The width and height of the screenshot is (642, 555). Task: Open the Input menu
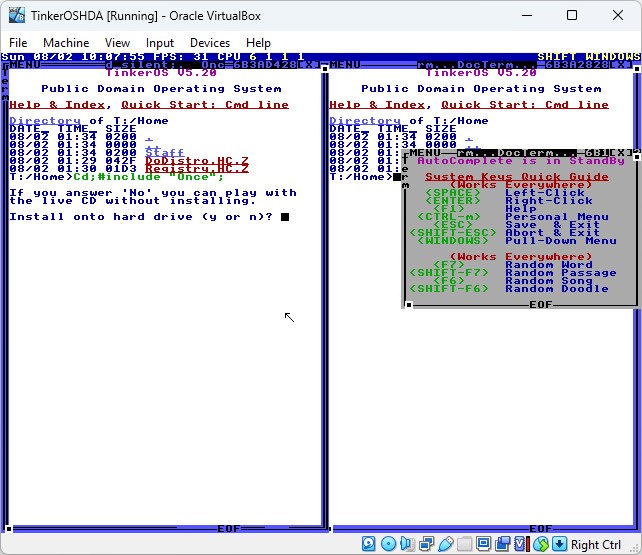(160, 43)
